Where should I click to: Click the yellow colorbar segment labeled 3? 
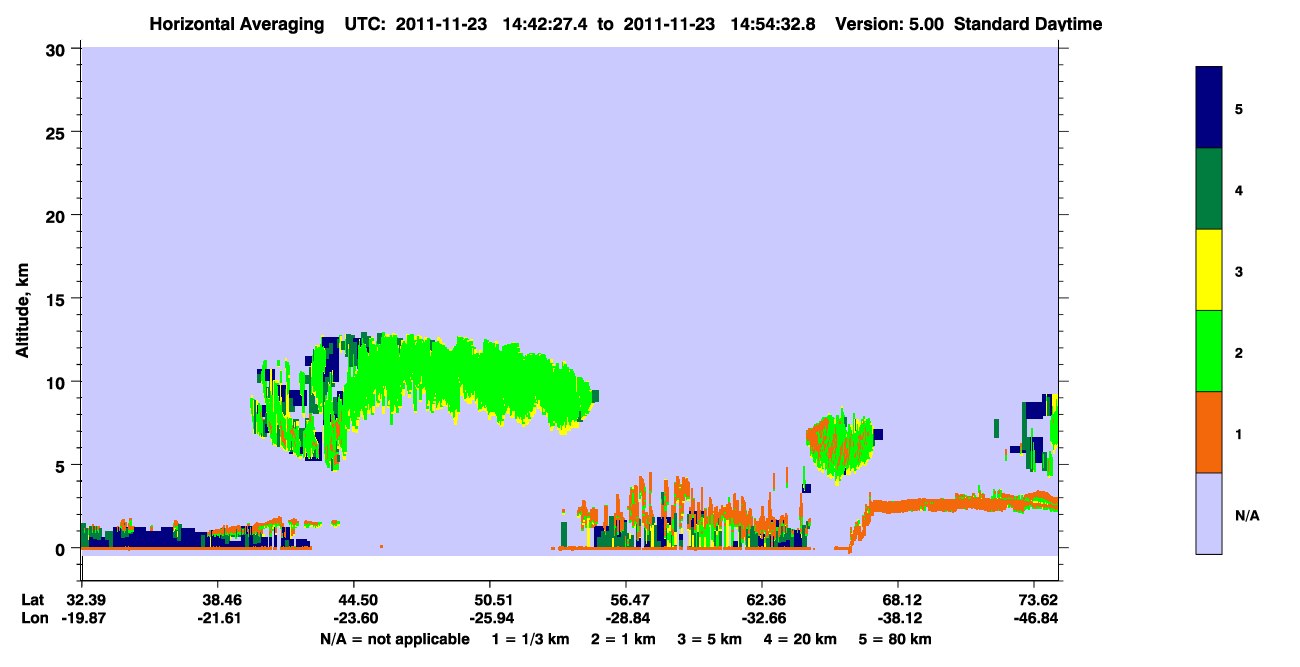pyautogui.click(x=1209, y=270)
